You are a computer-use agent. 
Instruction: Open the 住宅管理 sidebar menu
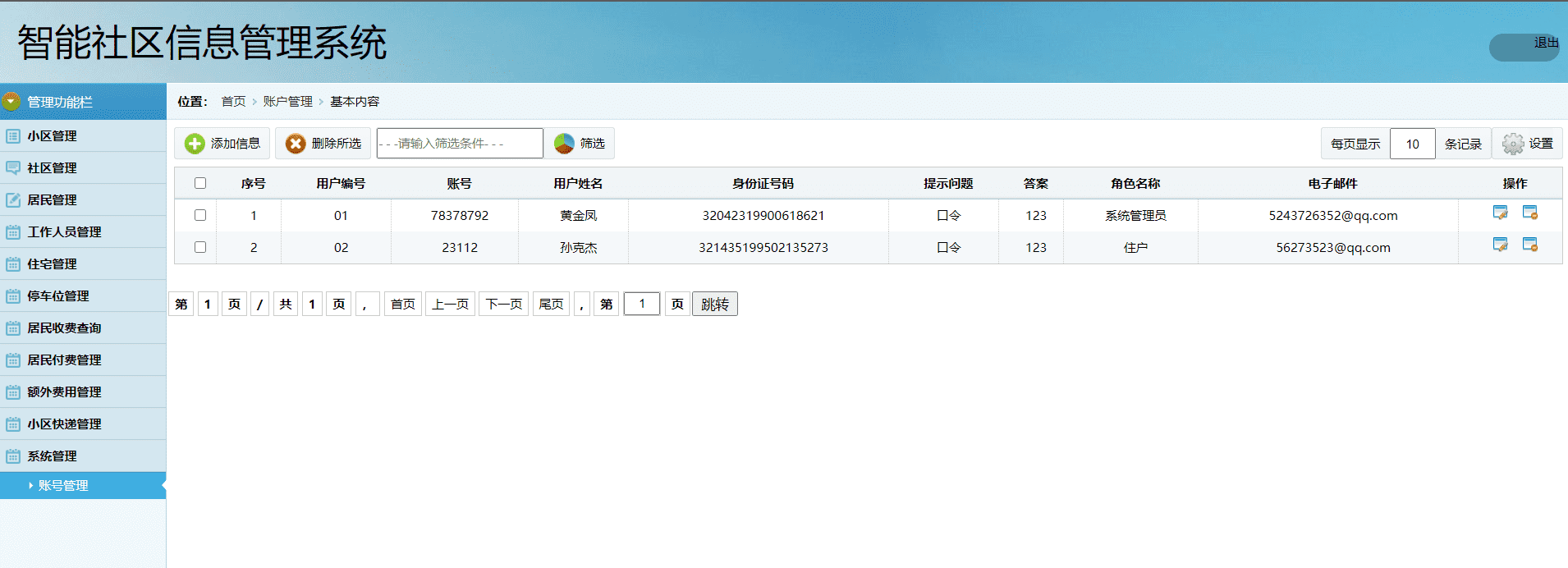point(83,264)
